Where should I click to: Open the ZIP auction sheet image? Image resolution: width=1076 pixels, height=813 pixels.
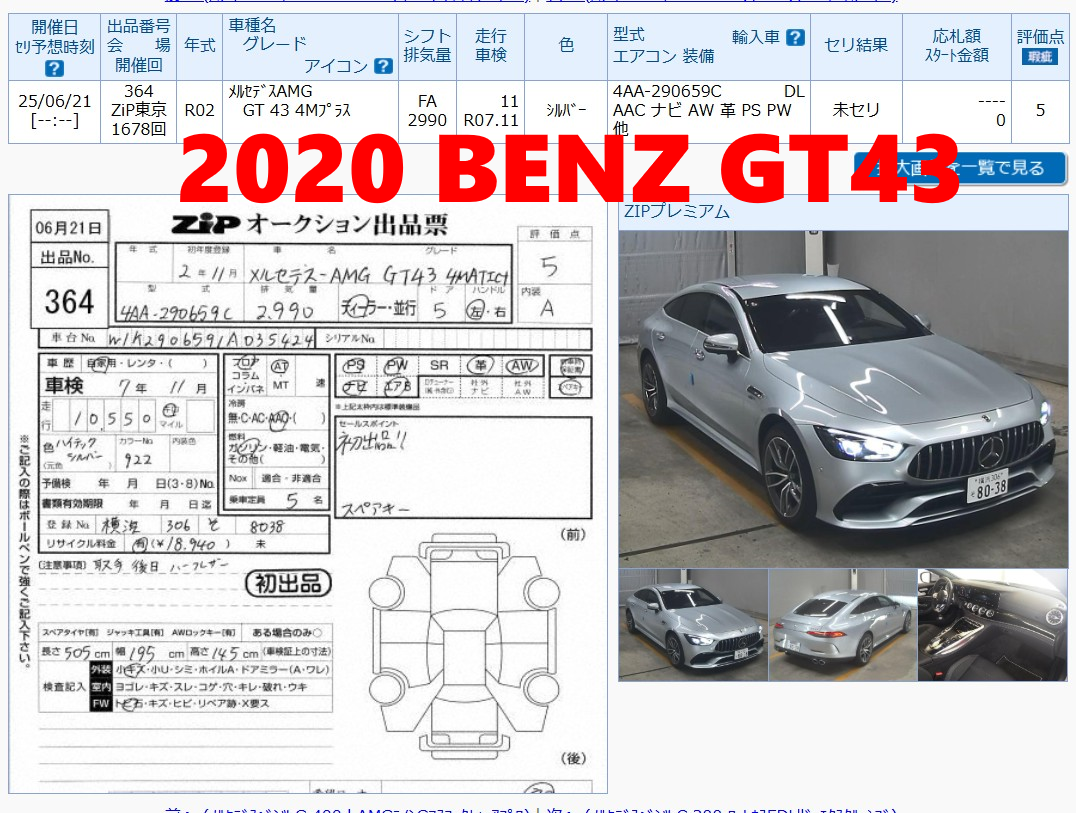(x=308, y=494)
